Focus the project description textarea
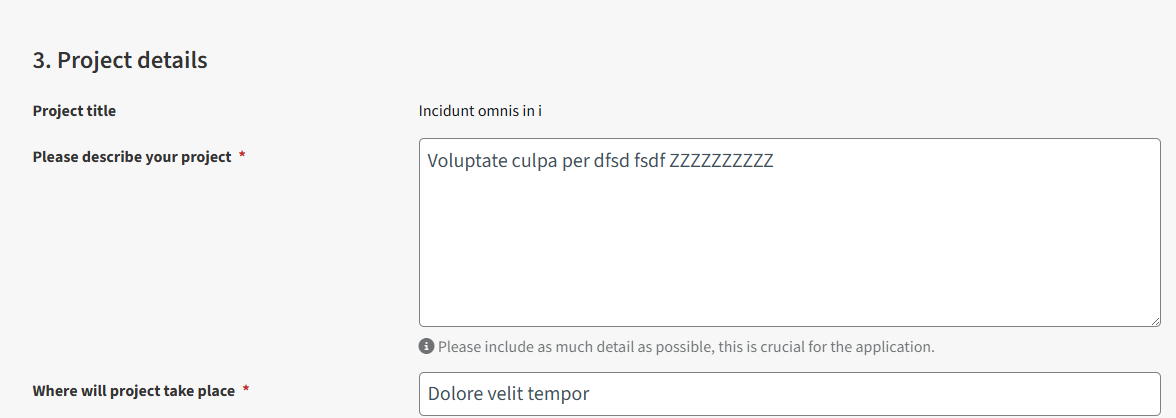Viewport: 1176px width, 418px height. (790, 233)
